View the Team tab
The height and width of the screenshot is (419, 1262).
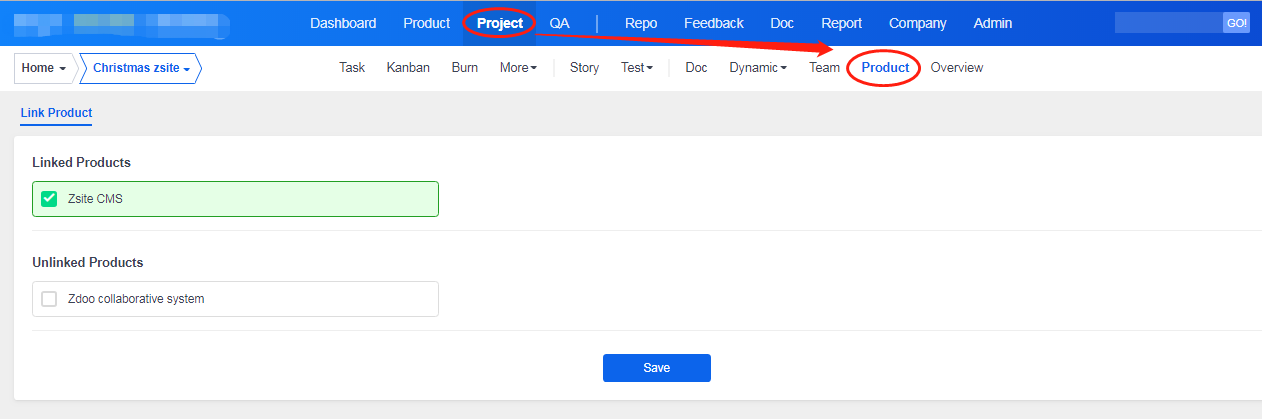pyautogui.click(x=824, y=68)
